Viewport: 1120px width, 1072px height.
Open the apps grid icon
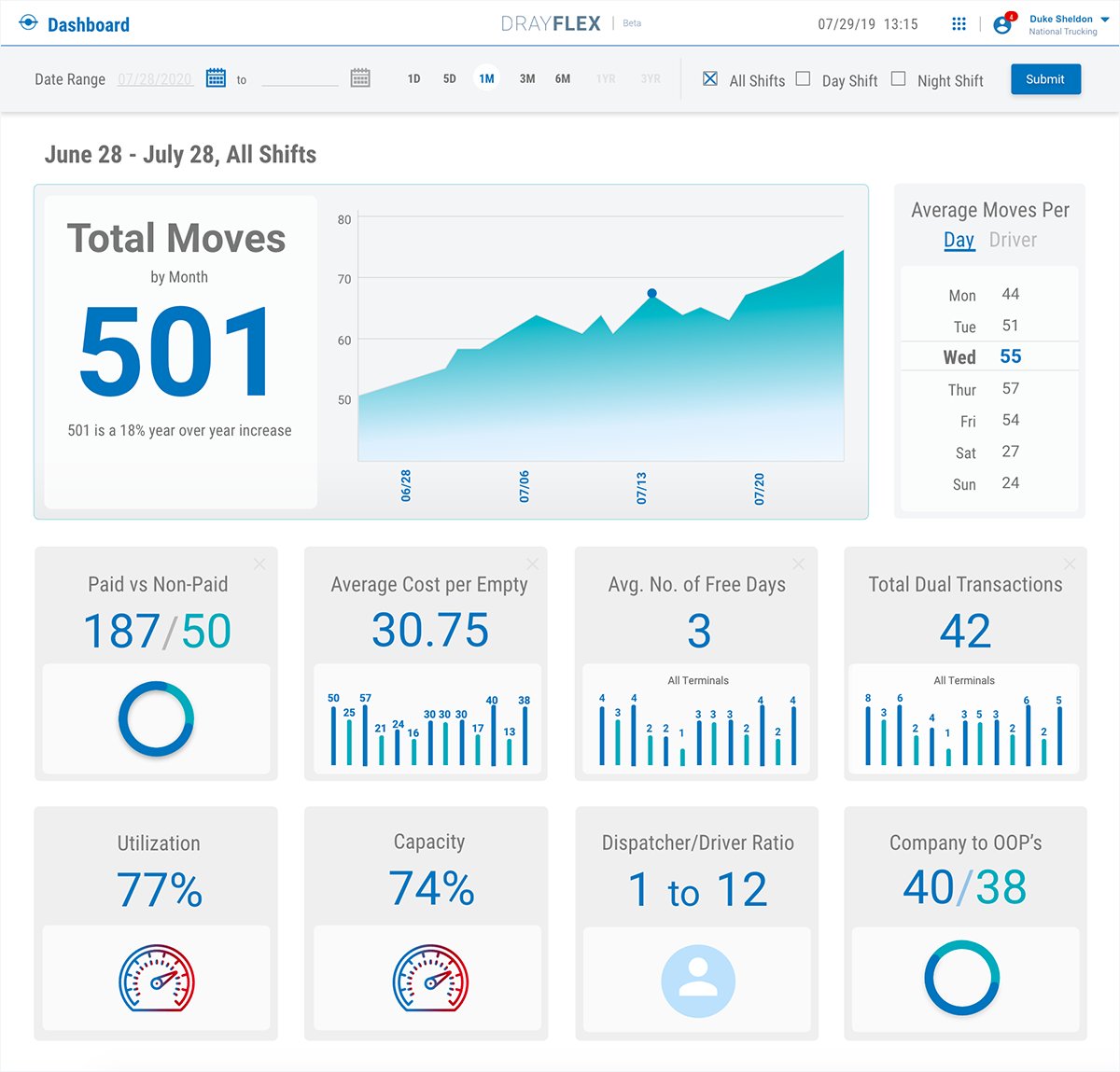(959, 24)
